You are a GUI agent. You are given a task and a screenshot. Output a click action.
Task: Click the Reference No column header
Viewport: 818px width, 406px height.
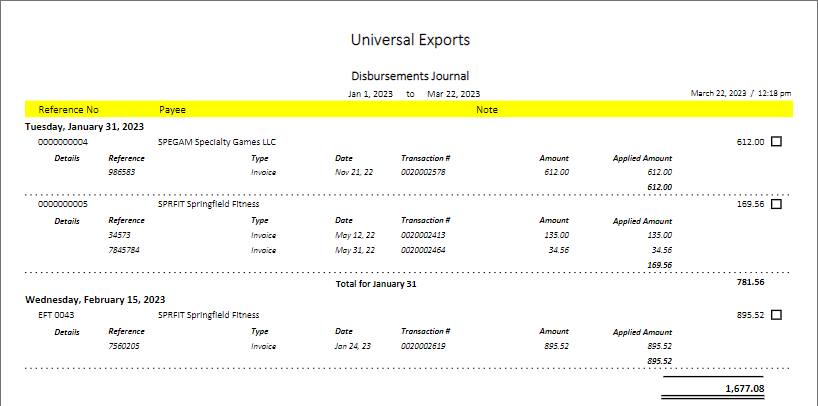tap(68, 109)
